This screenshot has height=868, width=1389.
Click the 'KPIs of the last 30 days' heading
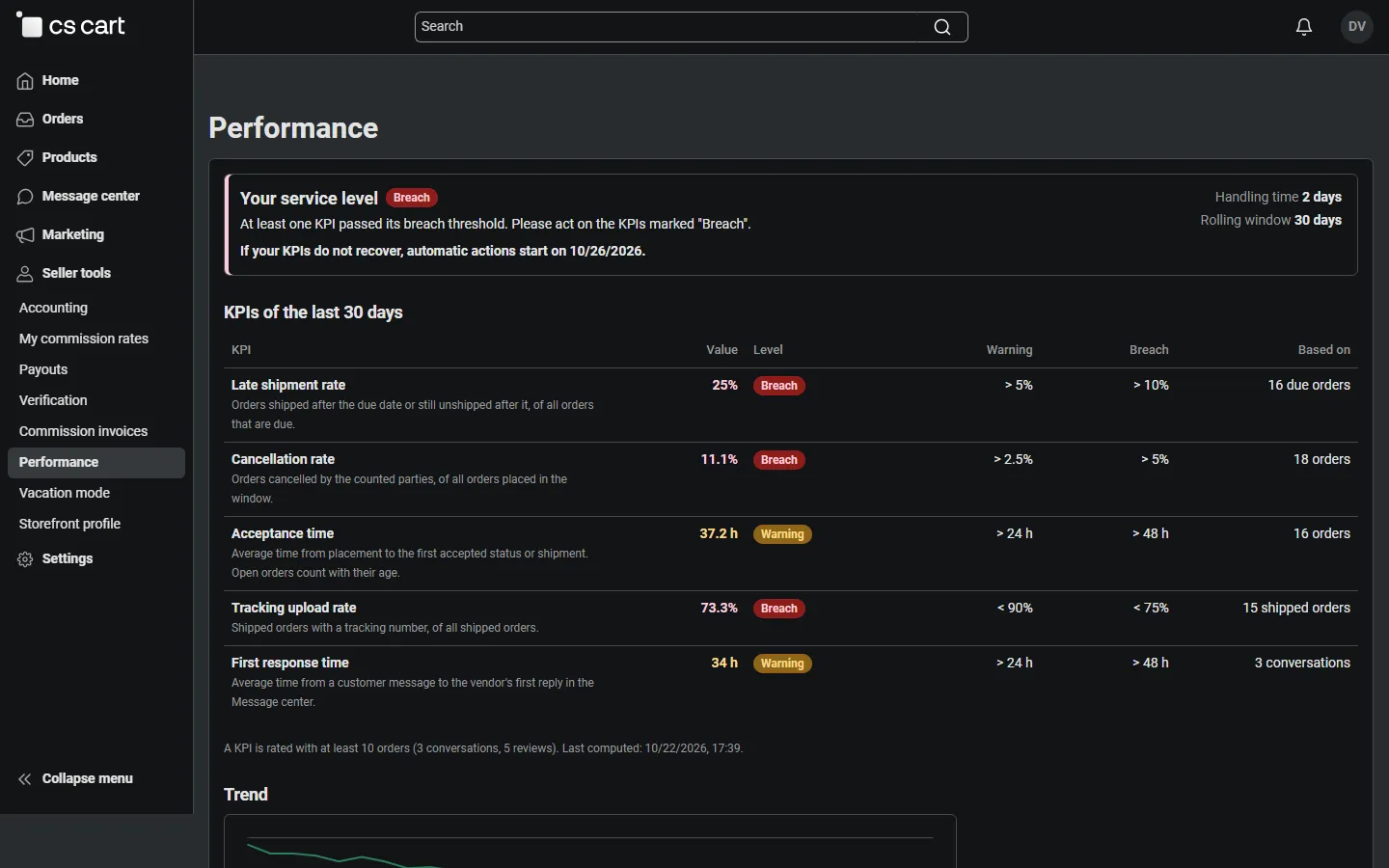(x=313, y=312)
